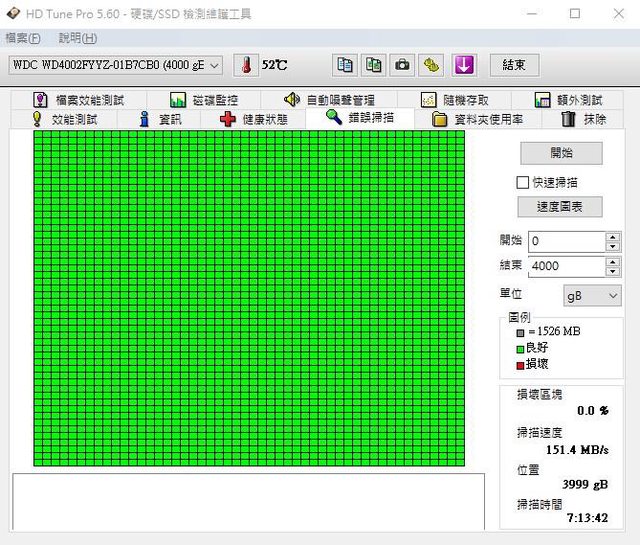The width and height of the screenshot is (640, 545).
Task: Click the copy screenshot to clipboard icon
Action: [x=373, y=65]
